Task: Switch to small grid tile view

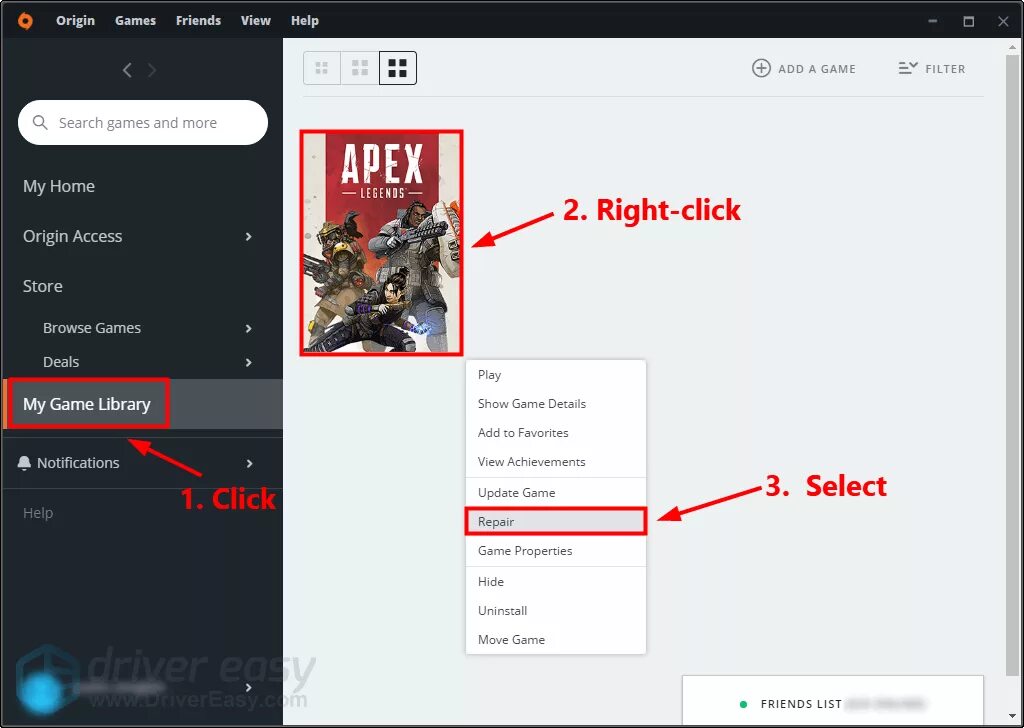Action: (x=322, y=68)
